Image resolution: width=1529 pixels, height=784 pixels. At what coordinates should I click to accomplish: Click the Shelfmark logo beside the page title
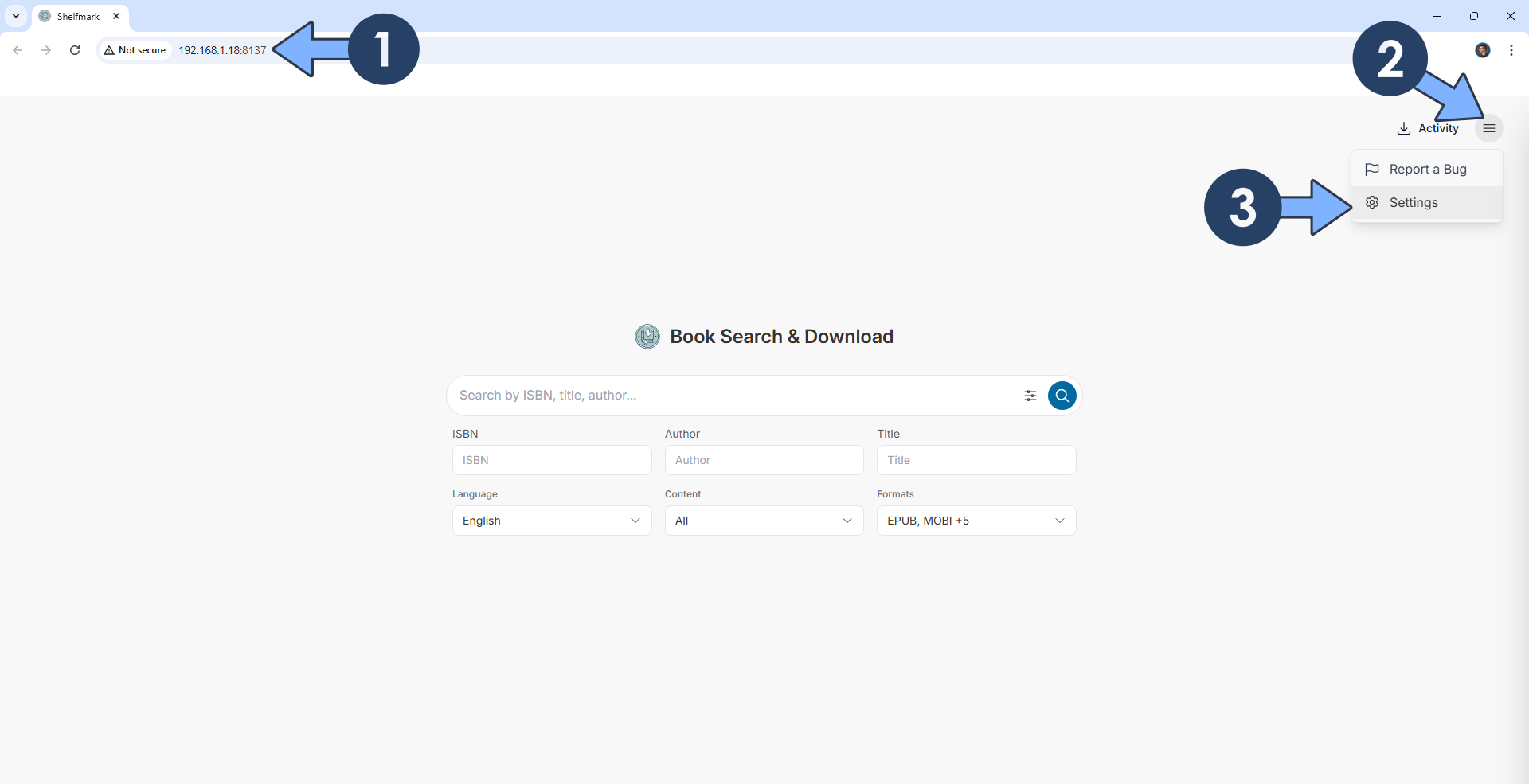point(647,336)
